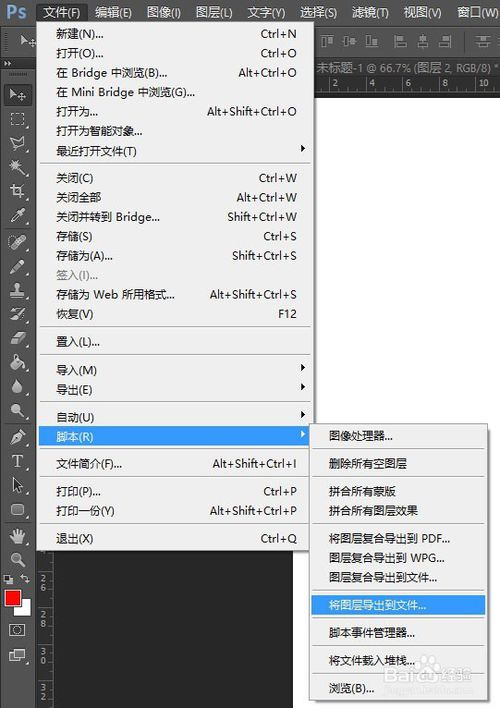Select the Dodge tool

pyautogui.click(x=18, y=410)
